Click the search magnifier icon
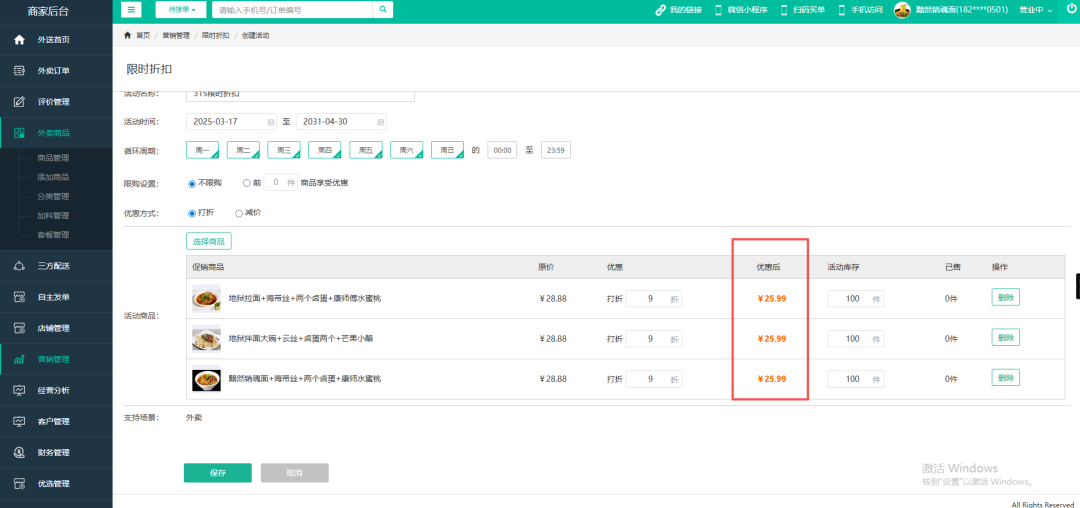This screenshot has width=1080, height=508. [x=383, y=10]
